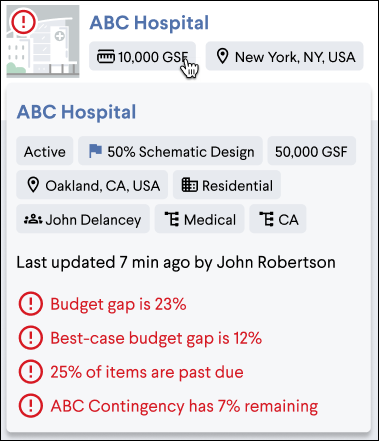379x441 pixels.
Task: Open the ABC Hospital title link at top
Action: [149, 23]
